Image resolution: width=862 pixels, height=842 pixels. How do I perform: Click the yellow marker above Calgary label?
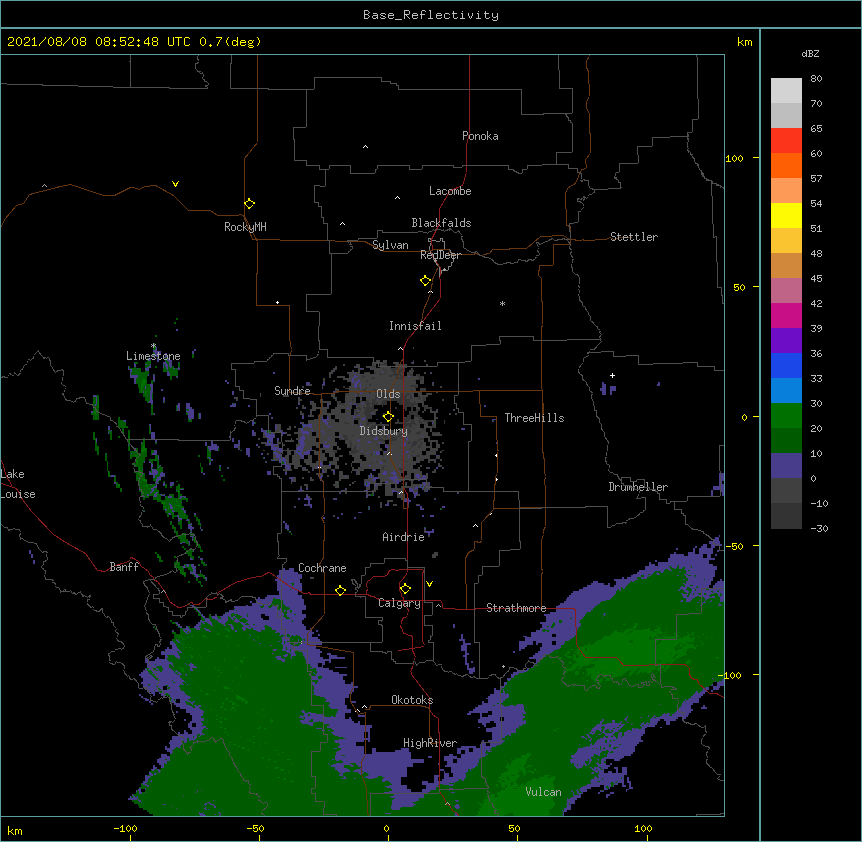[405, 589]
